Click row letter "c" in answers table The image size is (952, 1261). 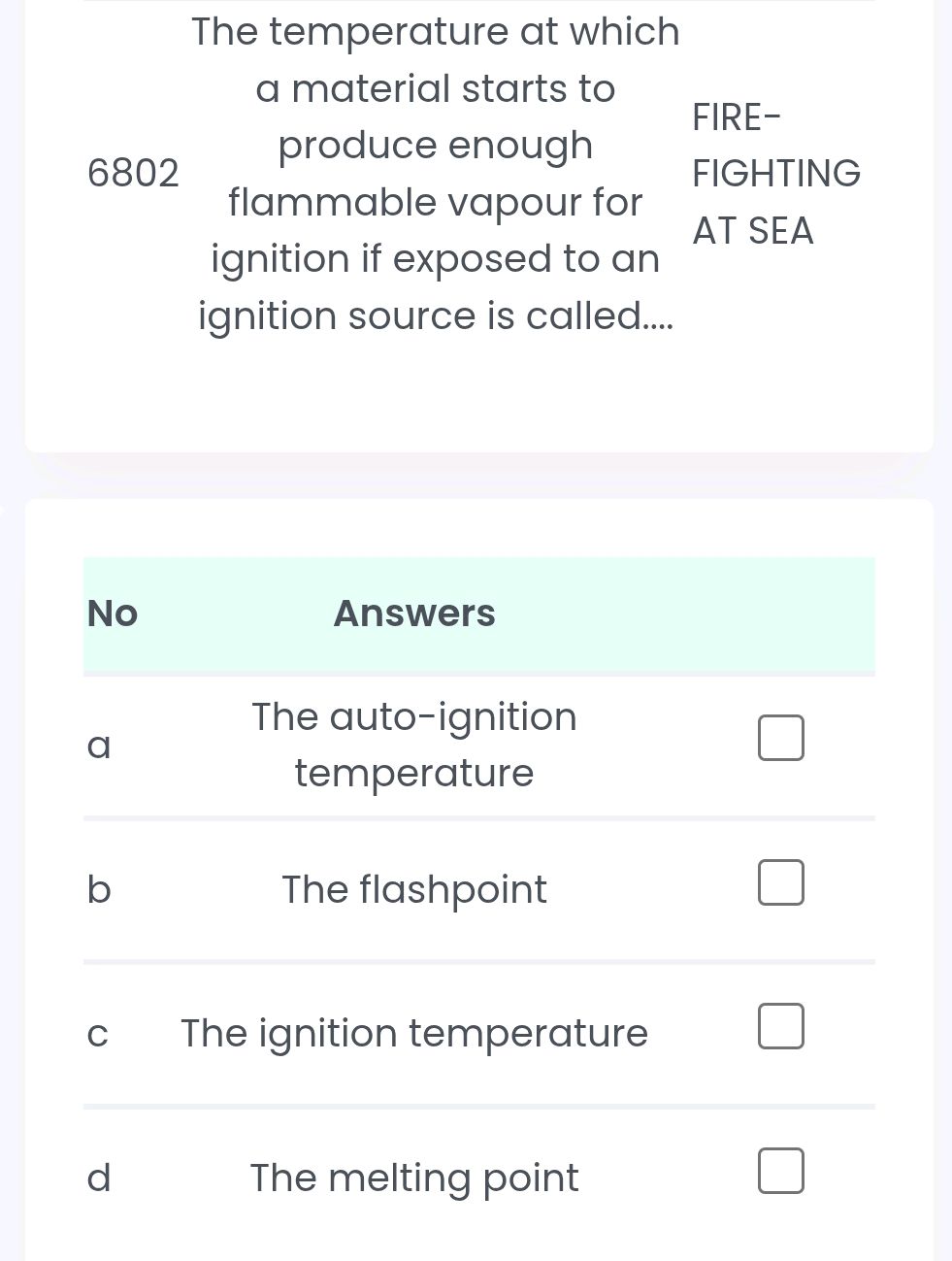(x=97, y=1035)
